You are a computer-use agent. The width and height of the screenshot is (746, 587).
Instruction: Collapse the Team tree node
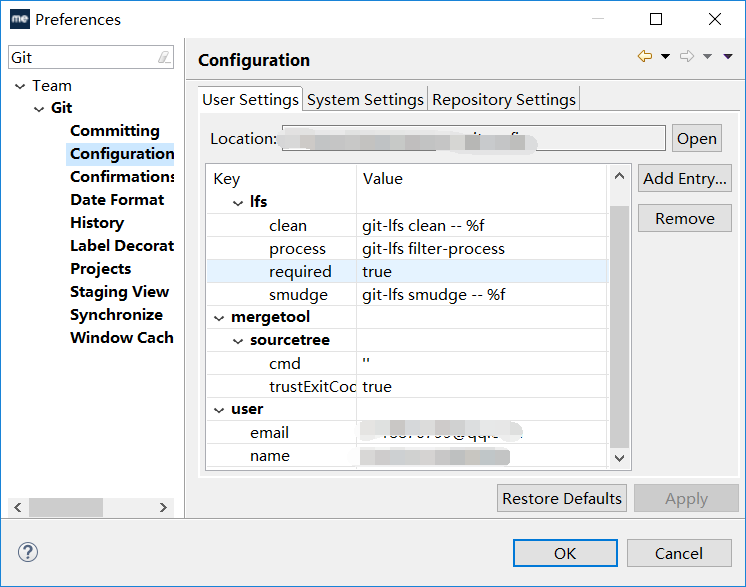(19, 87)
